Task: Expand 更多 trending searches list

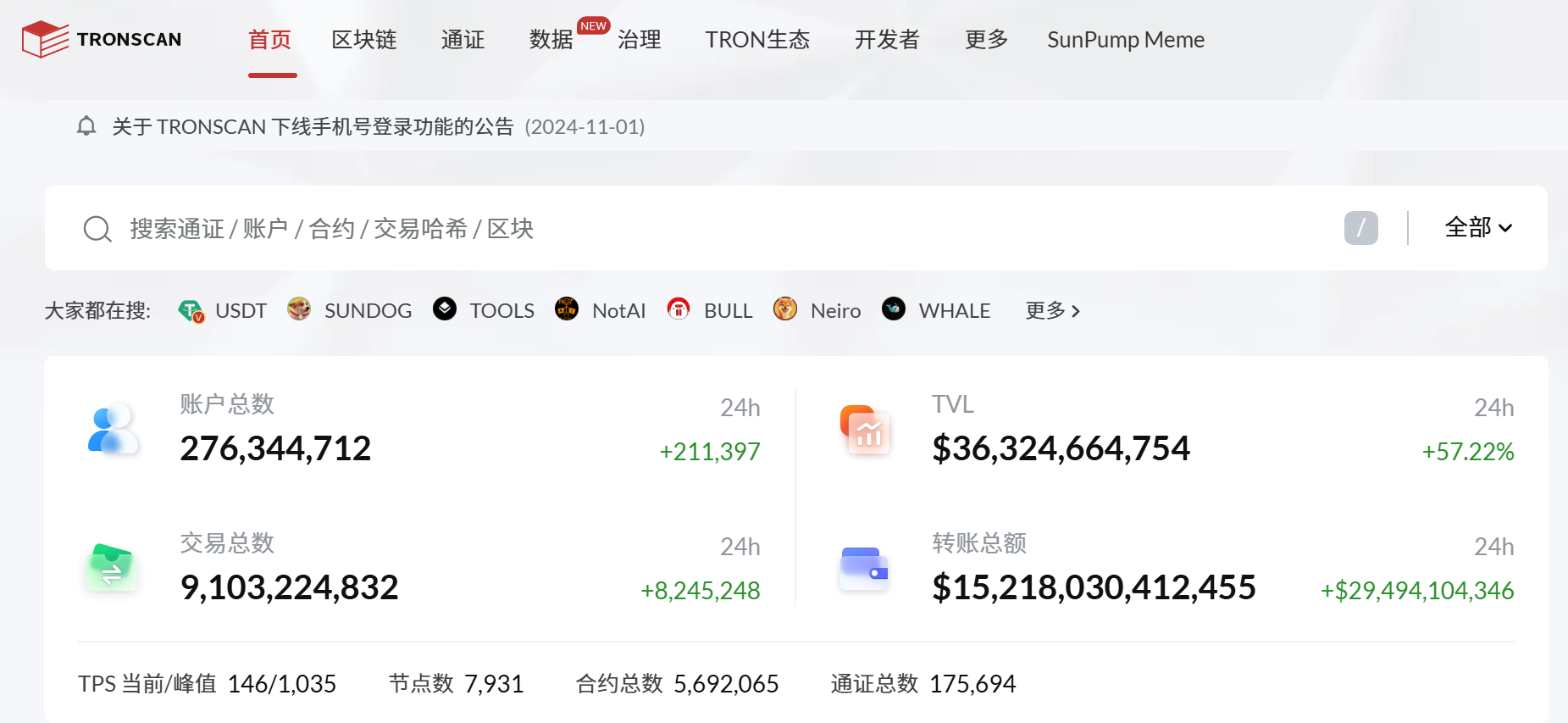Action: click(x=1052, y=311)
